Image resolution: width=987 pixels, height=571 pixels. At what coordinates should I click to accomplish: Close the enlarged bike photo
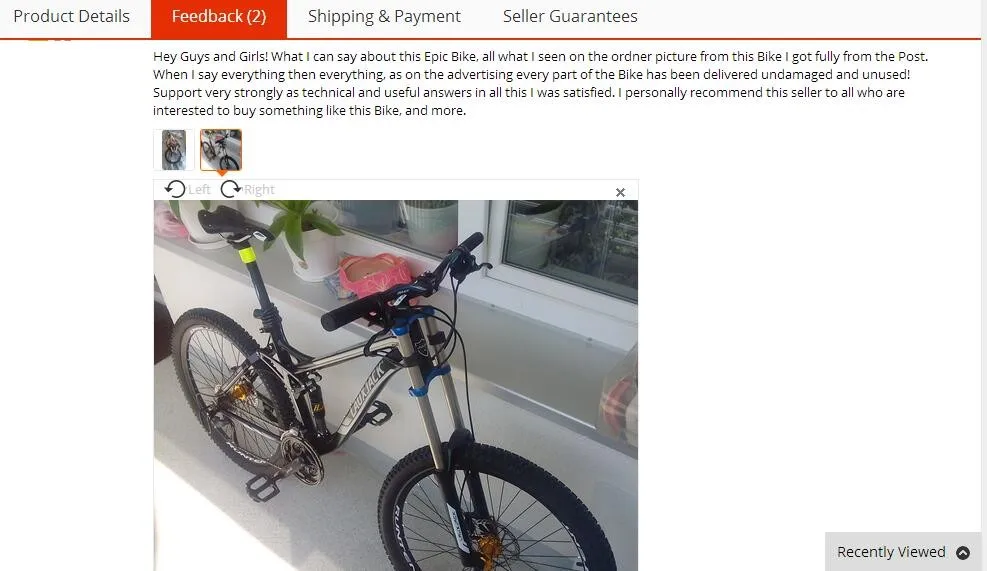(x=620, y=192)
